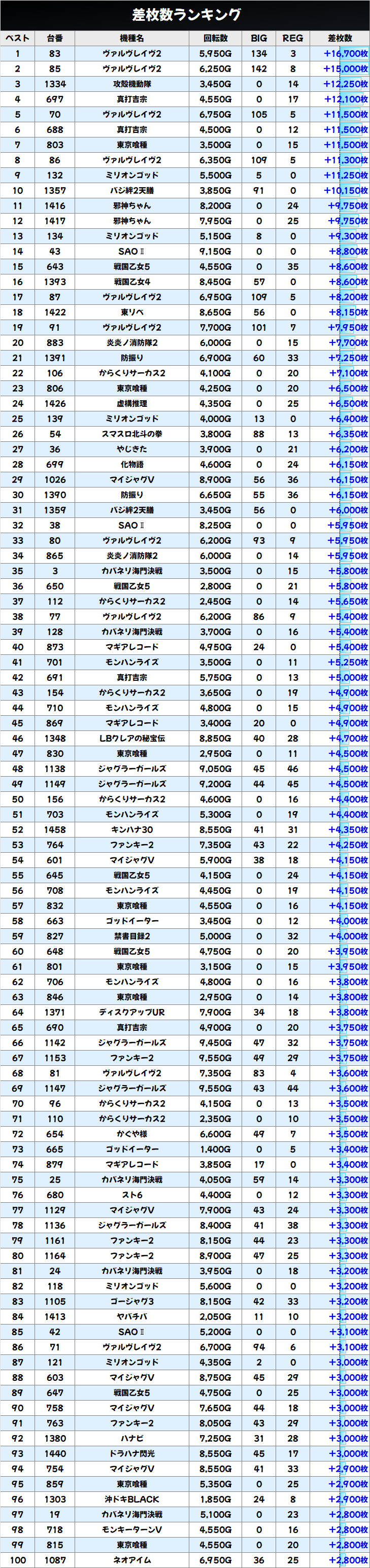Click the ベスト column header
The width and height of the screenshot is (370, 1568).
point(18,39)
